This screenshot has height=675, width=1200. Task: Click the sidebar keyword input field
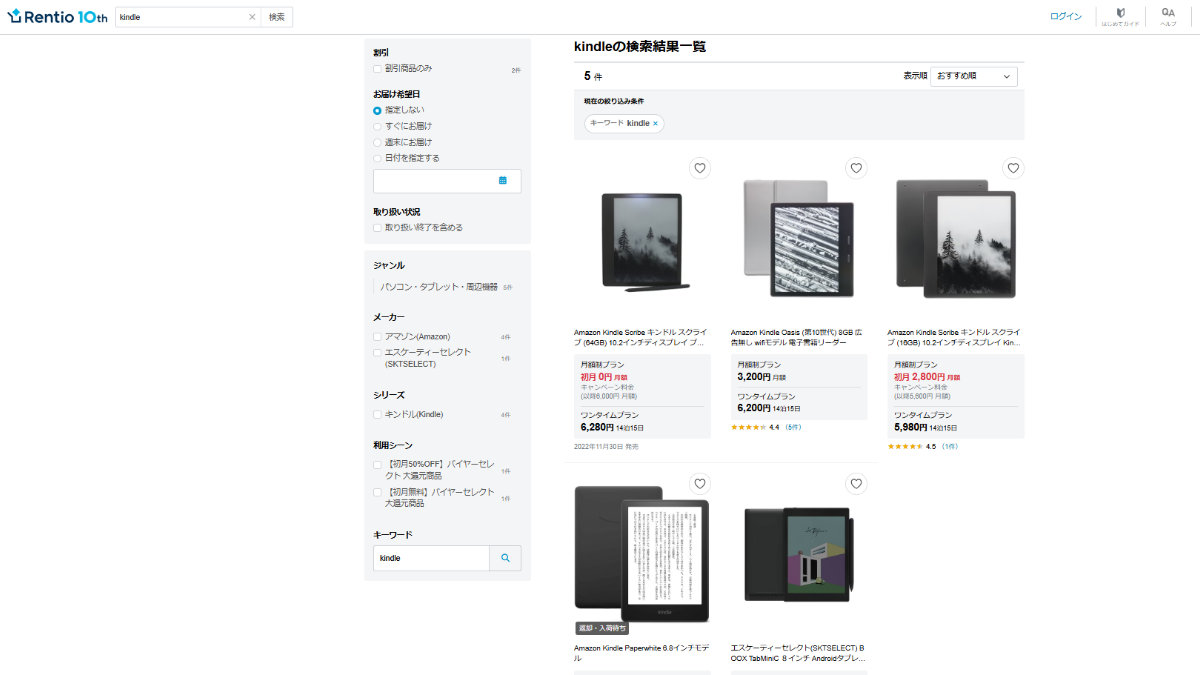[x=431, y=558]
